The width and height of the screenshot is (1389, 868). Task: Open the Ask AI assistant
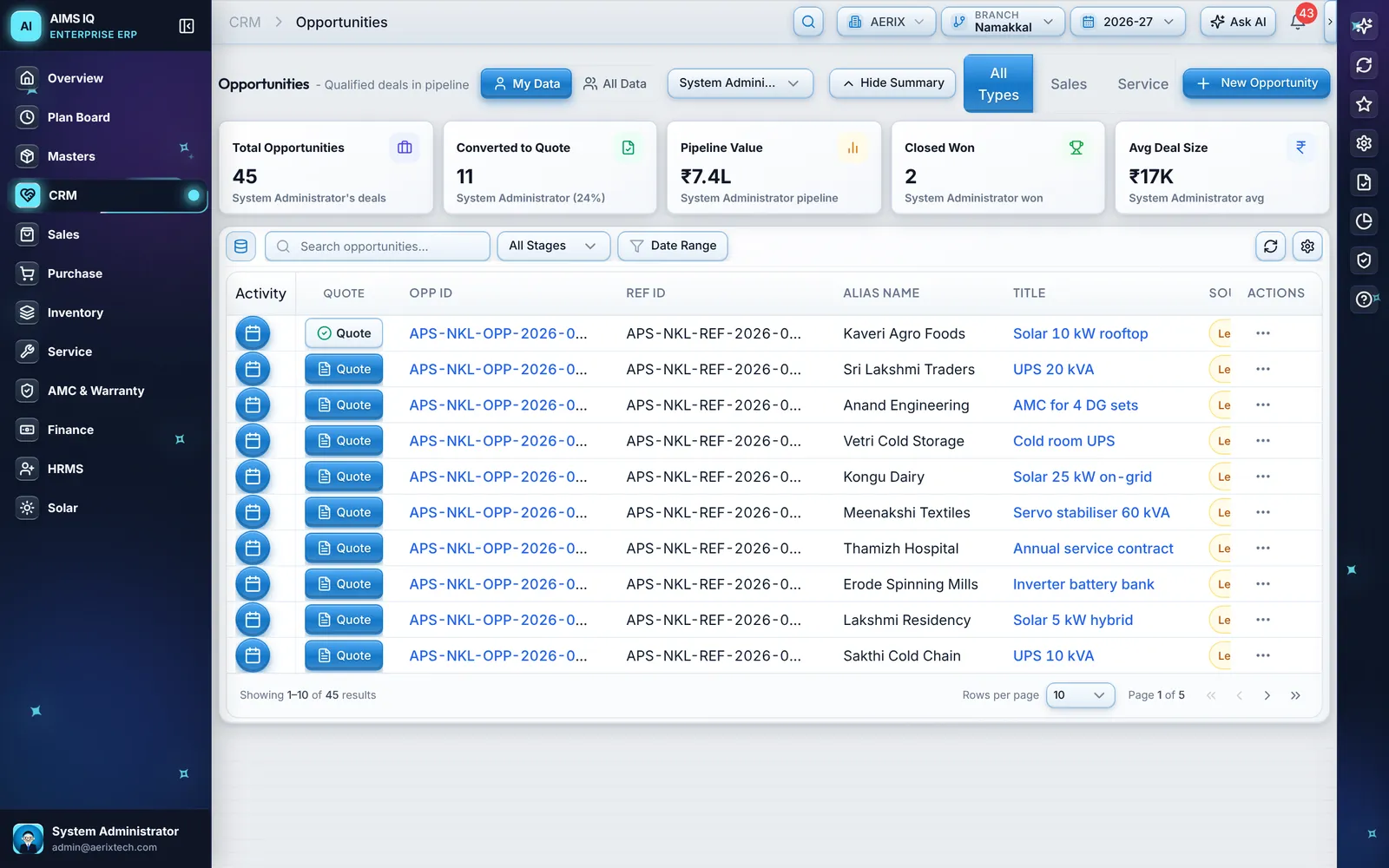point(1238,22)
